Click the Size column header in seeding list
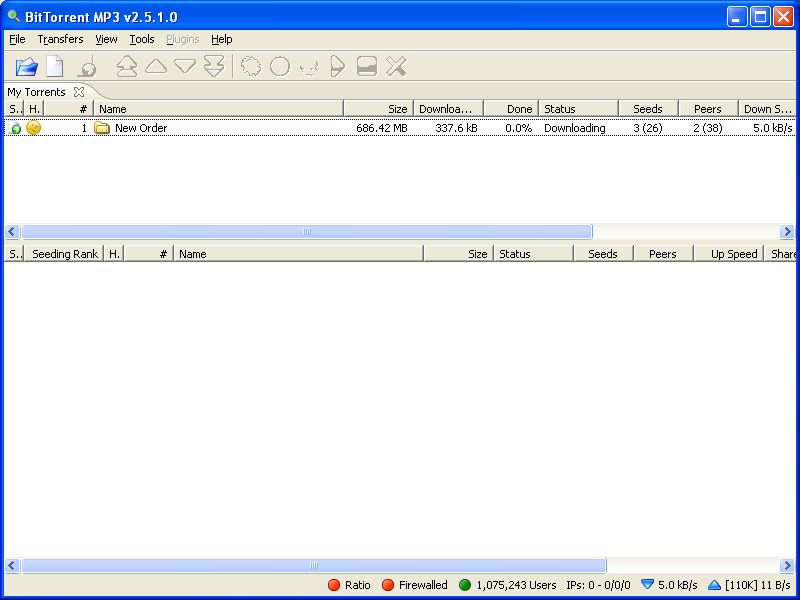 pos(458,254)
